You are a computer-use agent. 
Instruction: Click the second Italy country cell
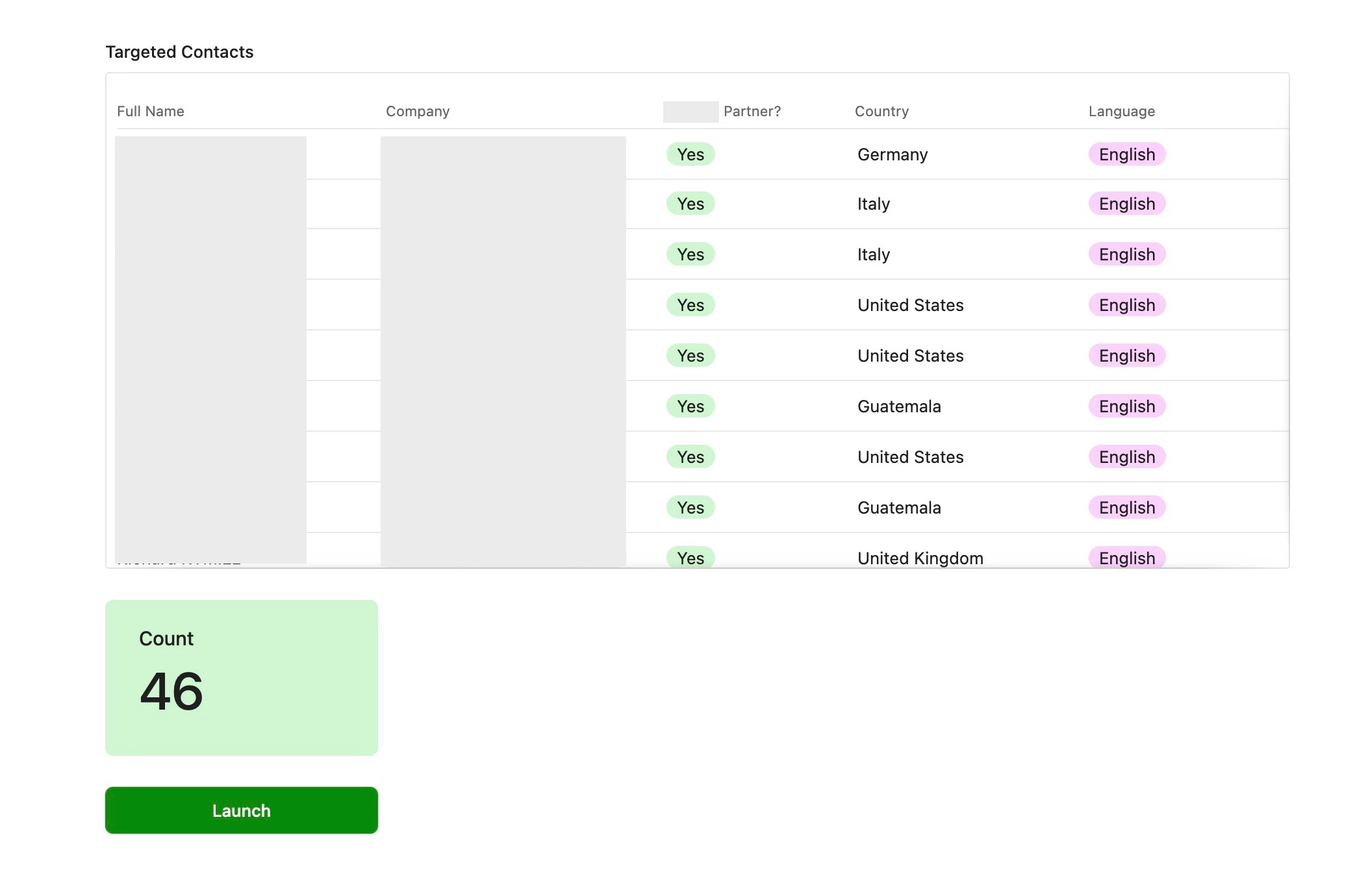[x=873, y=255]
